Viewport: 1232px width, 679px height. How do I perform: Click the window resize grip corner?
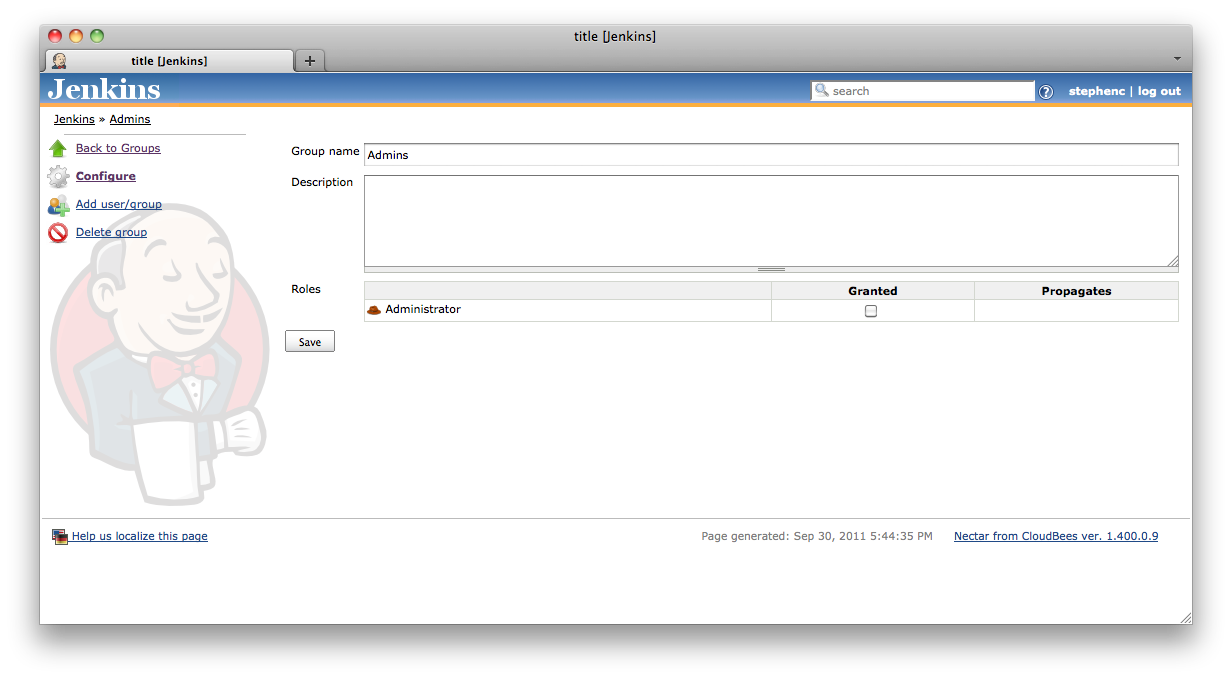[1185, 618]
